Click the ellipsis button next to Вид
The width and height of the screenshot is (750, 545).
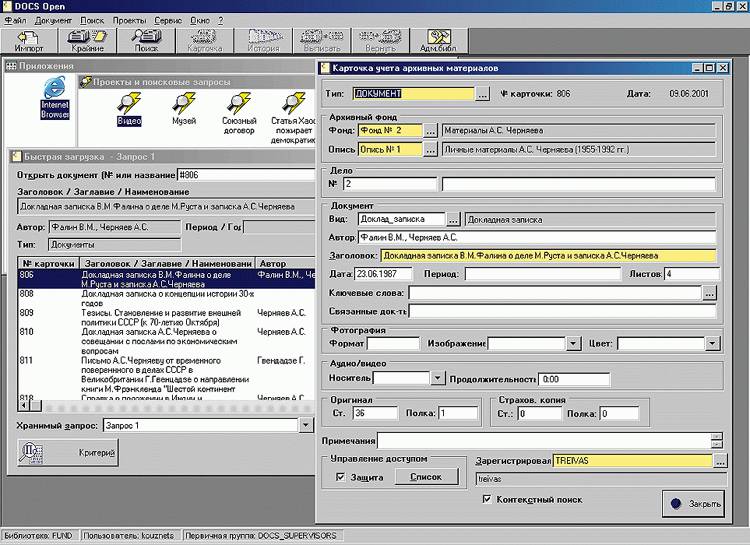(x=453, y=220)
